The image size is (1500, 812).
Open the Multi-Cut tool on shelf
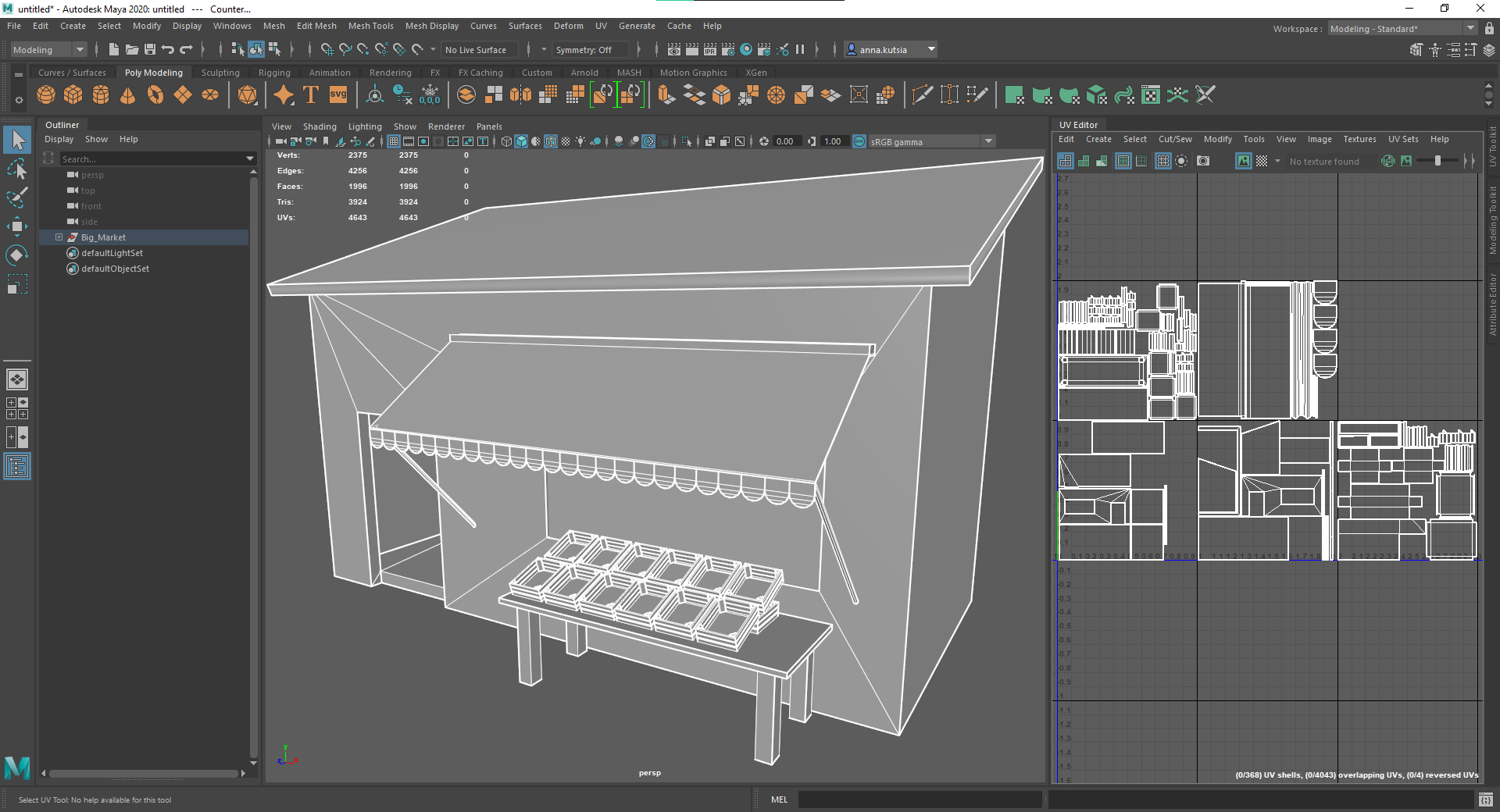922,95
